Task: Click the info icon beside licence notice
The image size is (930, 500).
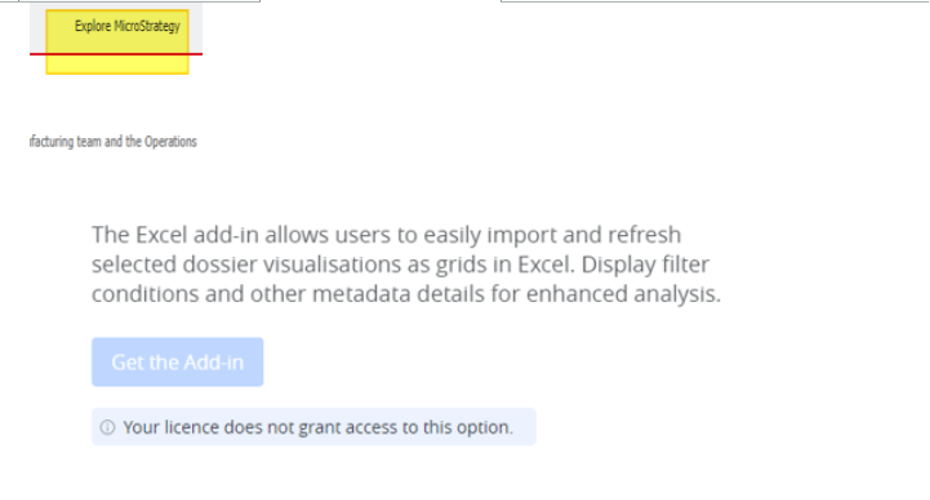Action: [107, 428]
